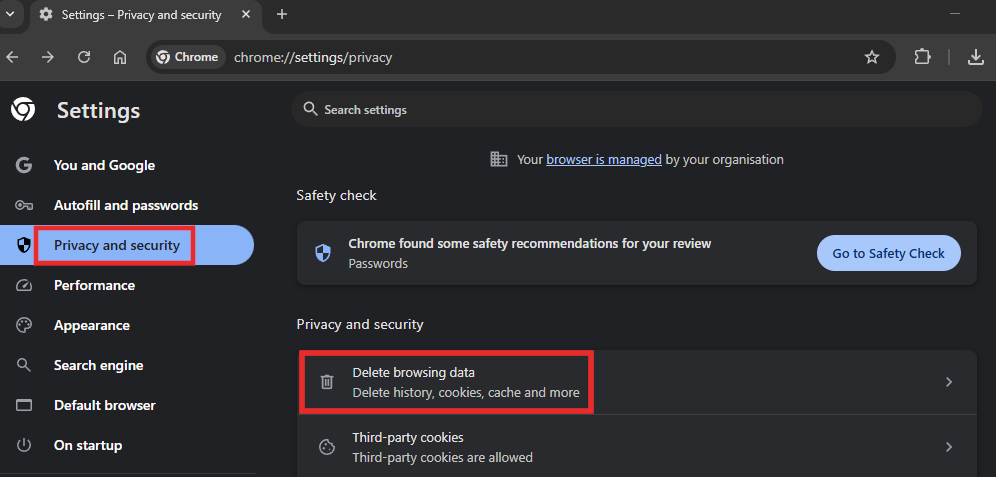Click the Safety check heading text
This screenshot has height=477, width=996.
[x=337, y=196]
